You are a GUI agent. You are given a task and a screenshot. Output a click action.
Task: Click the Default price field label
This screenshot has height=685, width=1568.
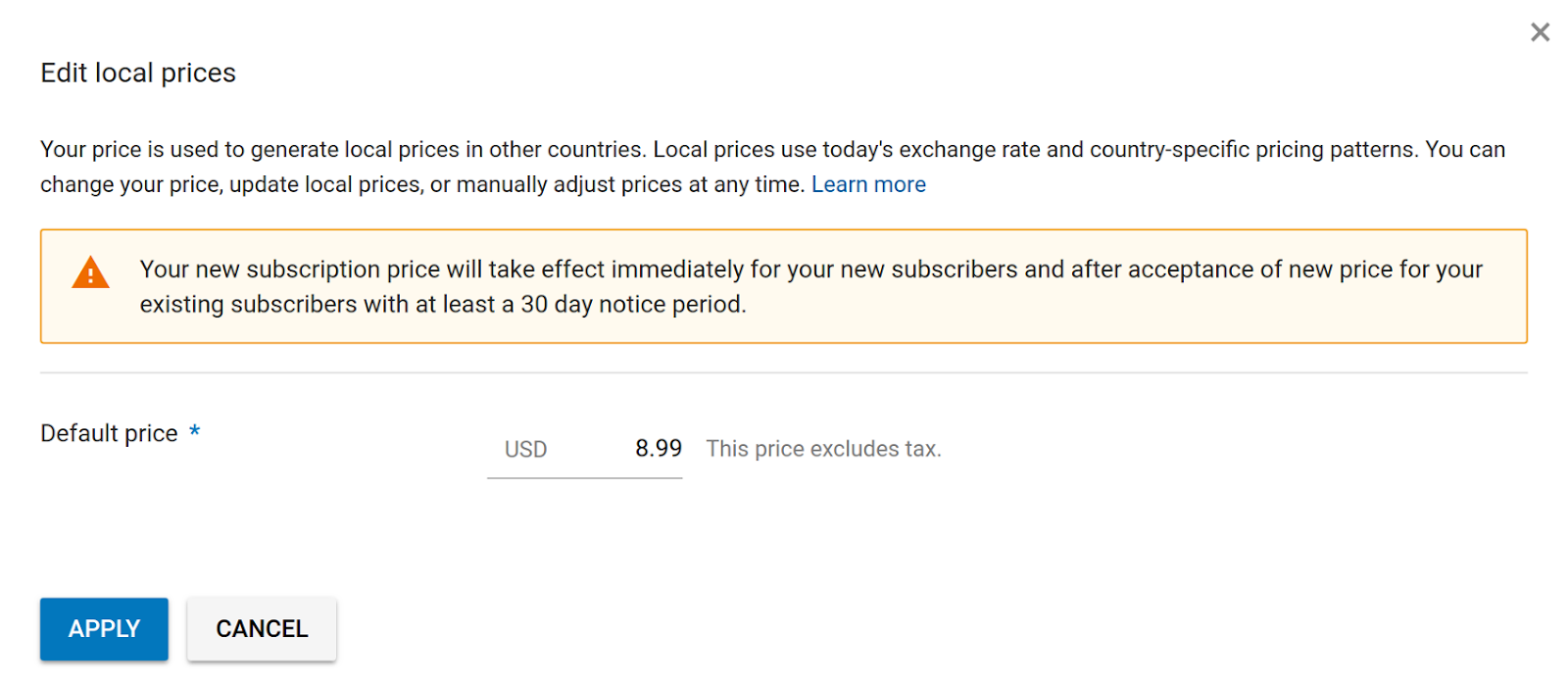tap(109, 433)
